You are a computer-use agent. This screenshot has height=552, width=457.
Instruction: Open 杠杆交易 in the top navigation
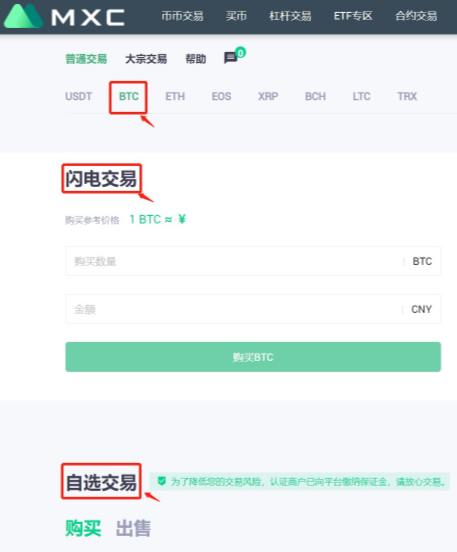pyautogui.click(x=290, y=16)
